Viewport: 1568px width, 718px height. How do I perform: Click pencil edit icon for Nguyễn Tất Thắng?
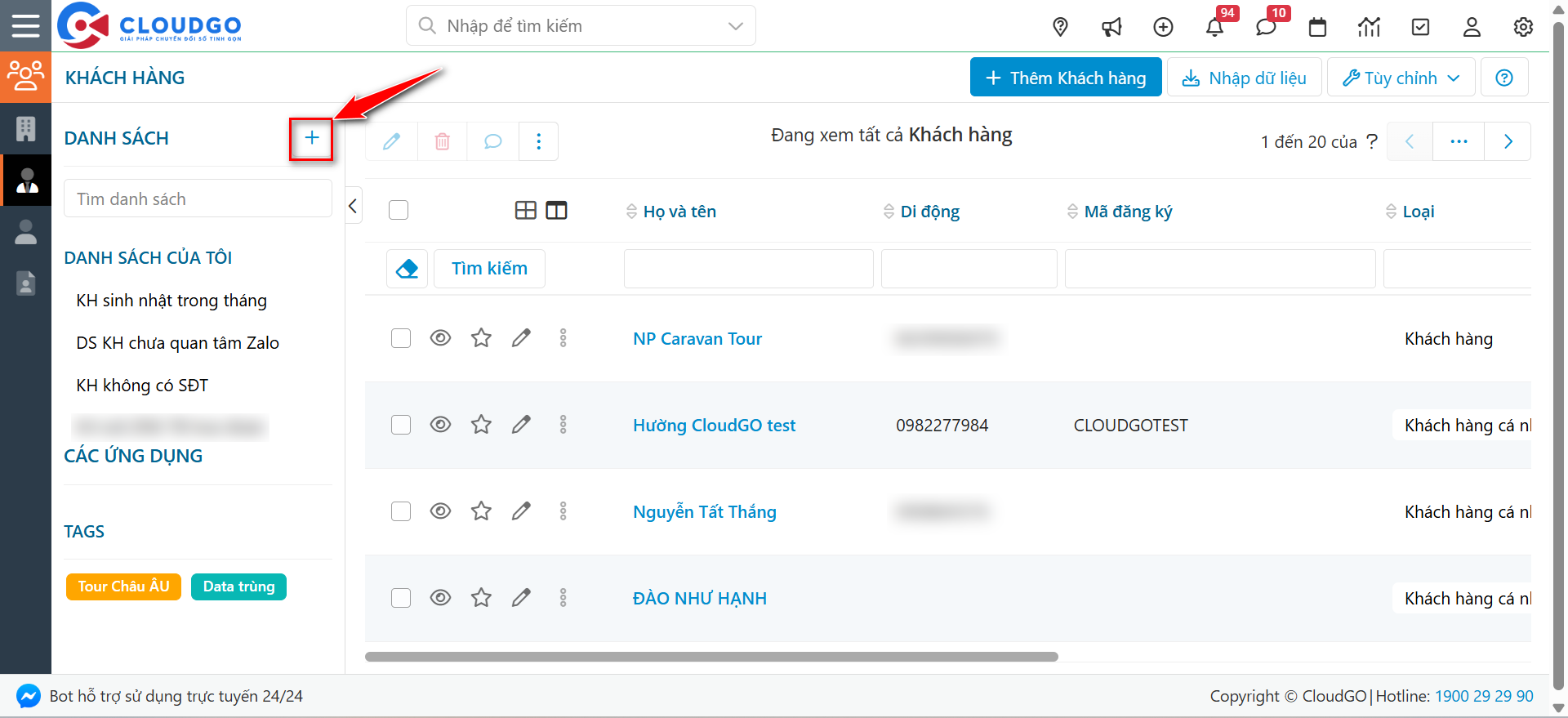tap(521, 511)
